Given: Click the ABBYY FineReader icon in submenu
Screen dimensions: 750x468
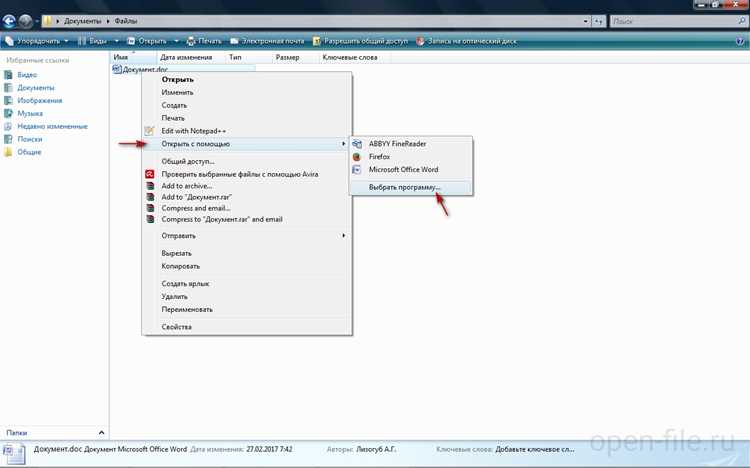Looking at the screenshot, I should pyautogui.click(x=357, y=144).
